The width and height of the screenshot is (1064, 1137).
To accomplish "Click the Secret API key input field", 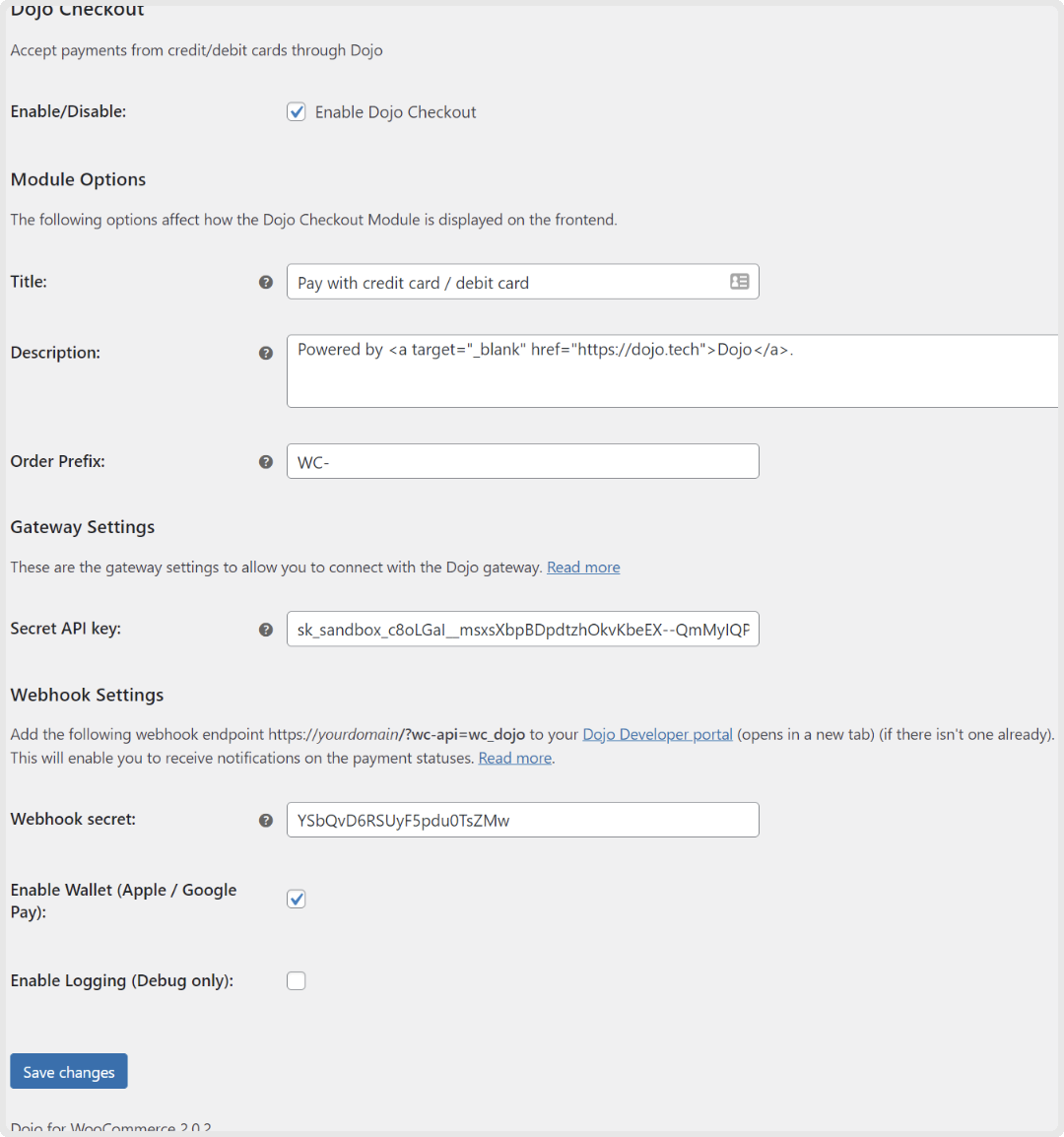I will [x=522, y=629].
